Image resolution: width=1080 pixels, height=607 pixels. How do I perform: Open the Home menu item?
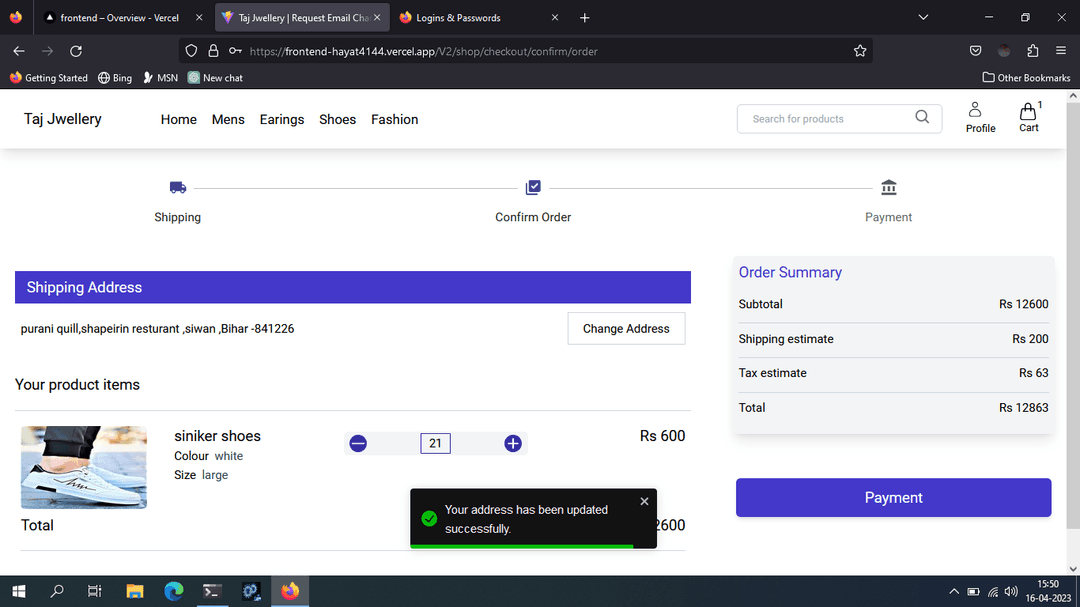click(178, 119)
